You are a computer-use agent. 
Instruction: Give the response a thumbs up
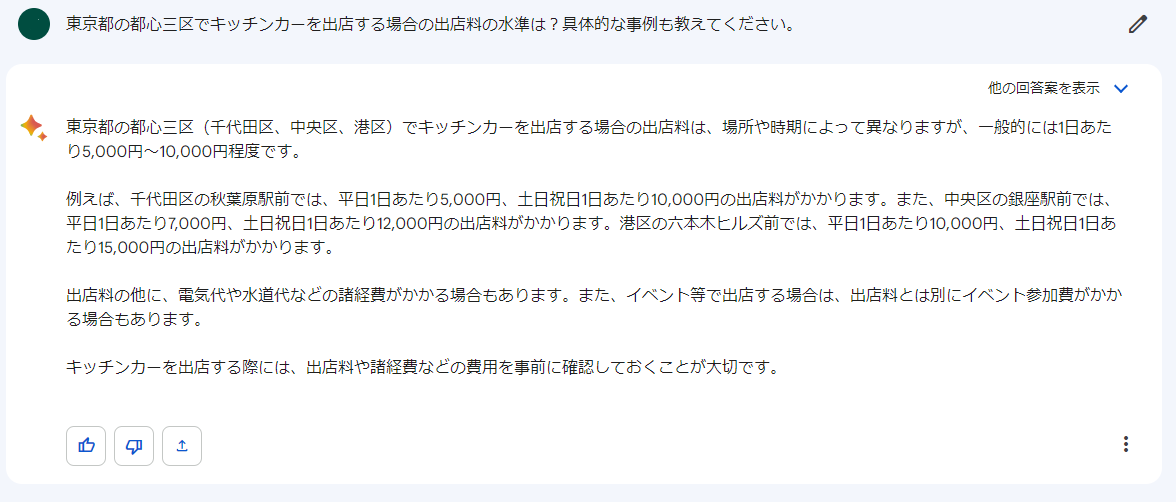click(x=86, y=446)
